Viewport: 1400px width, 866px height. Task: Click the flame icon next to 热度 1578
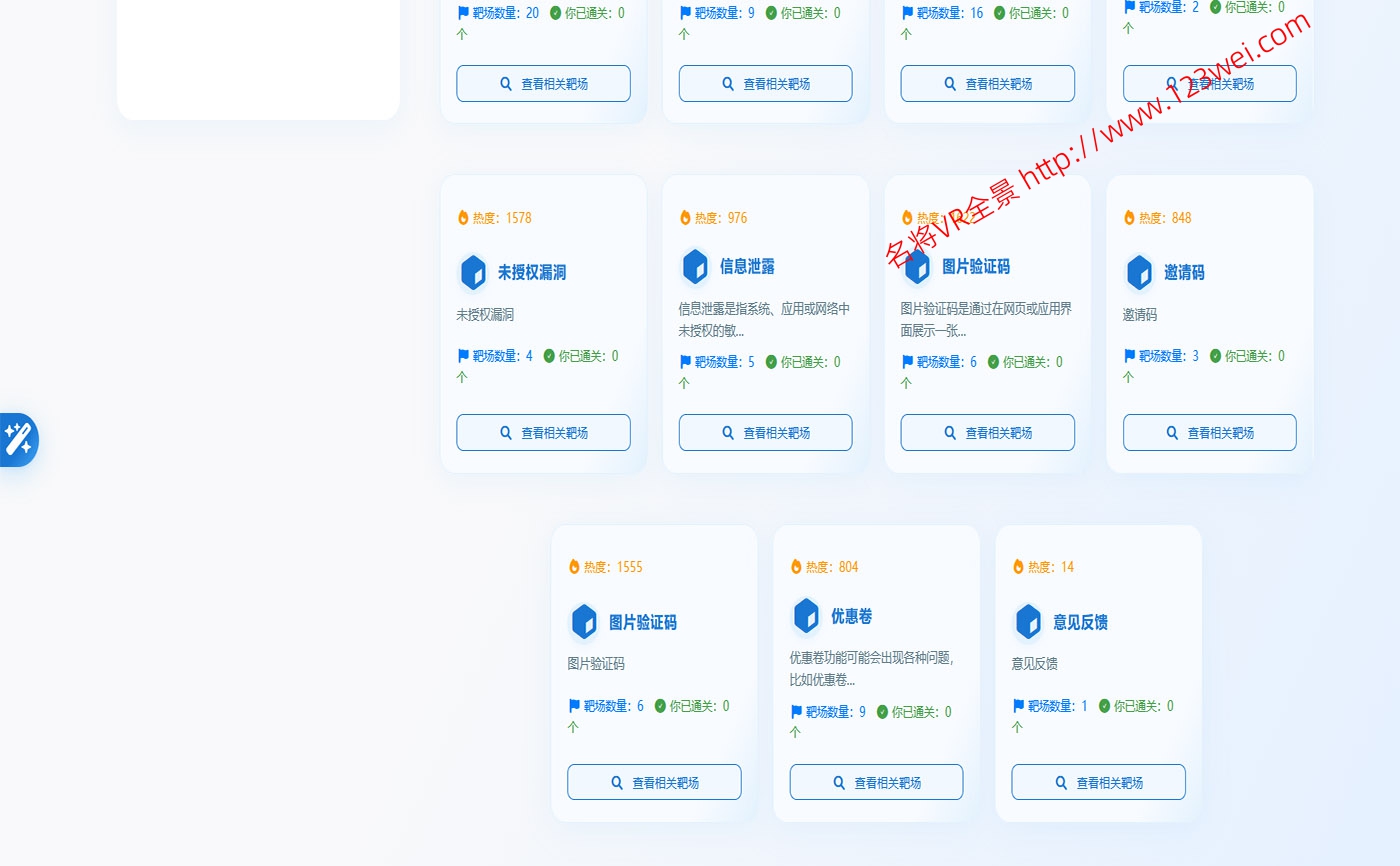pos(463,218)
